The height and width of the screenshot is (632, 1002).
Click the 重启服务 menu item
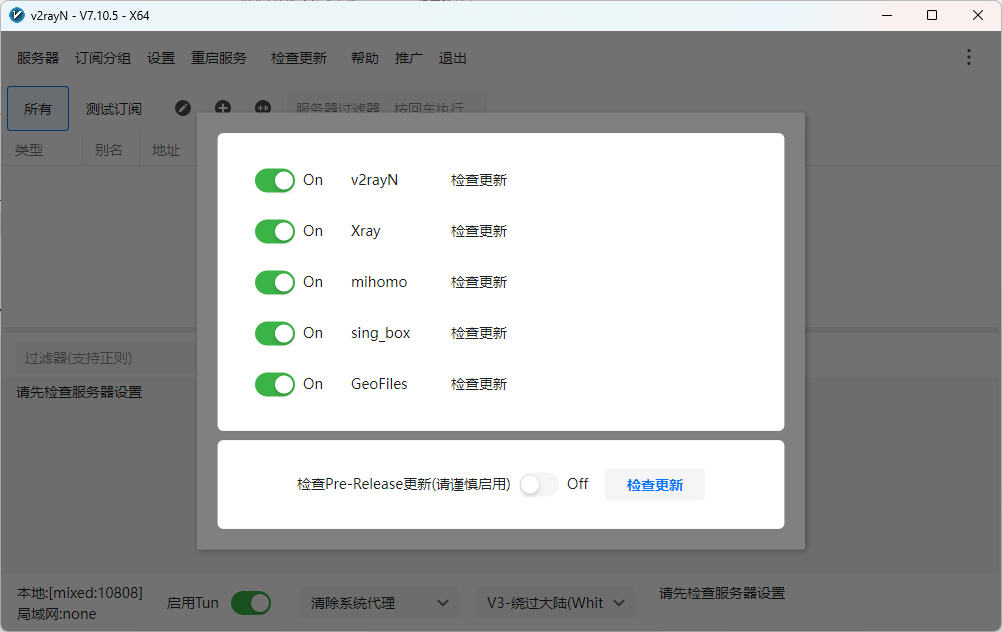tap(219, 57)
